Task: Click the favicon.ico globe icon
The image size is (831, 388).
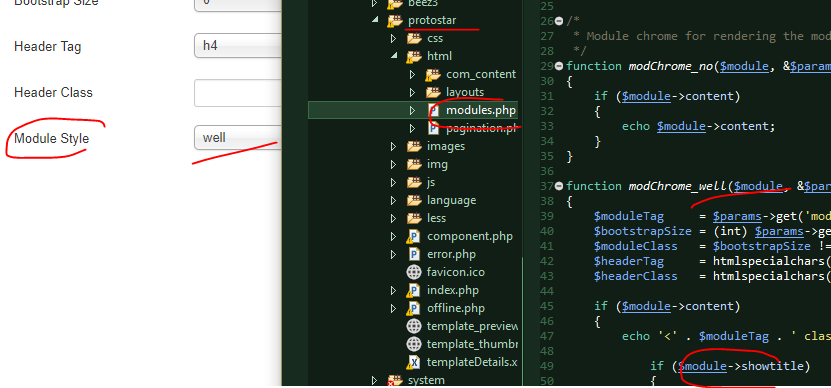Action: point(414,272)
